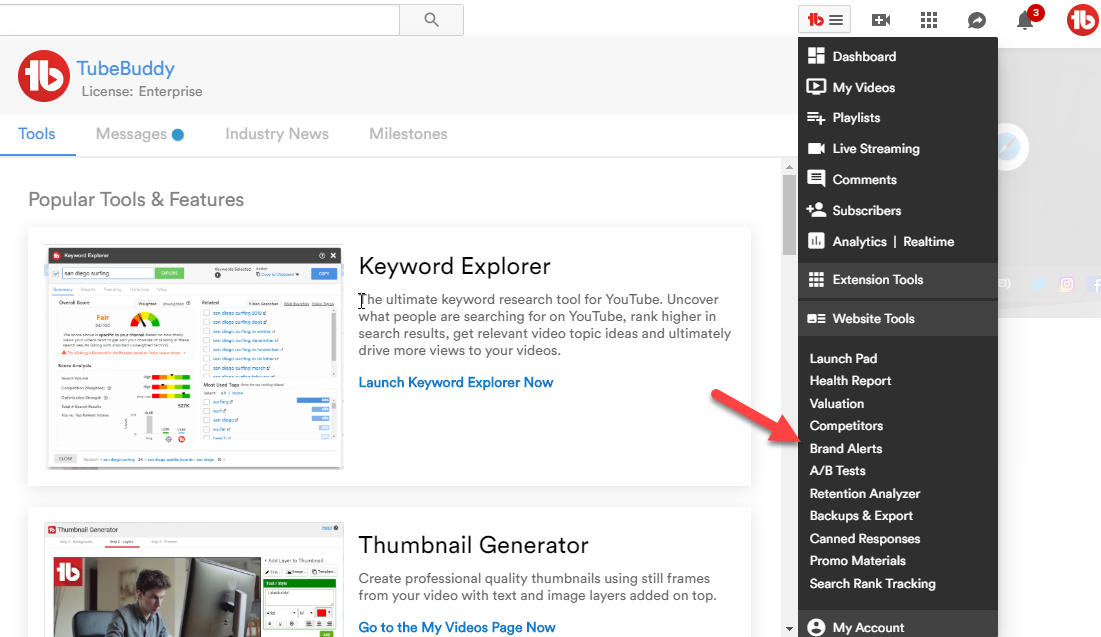Screen dimensions: 1101x637
Task: Expand the Extension Tools section
Action: coord(877,280)
